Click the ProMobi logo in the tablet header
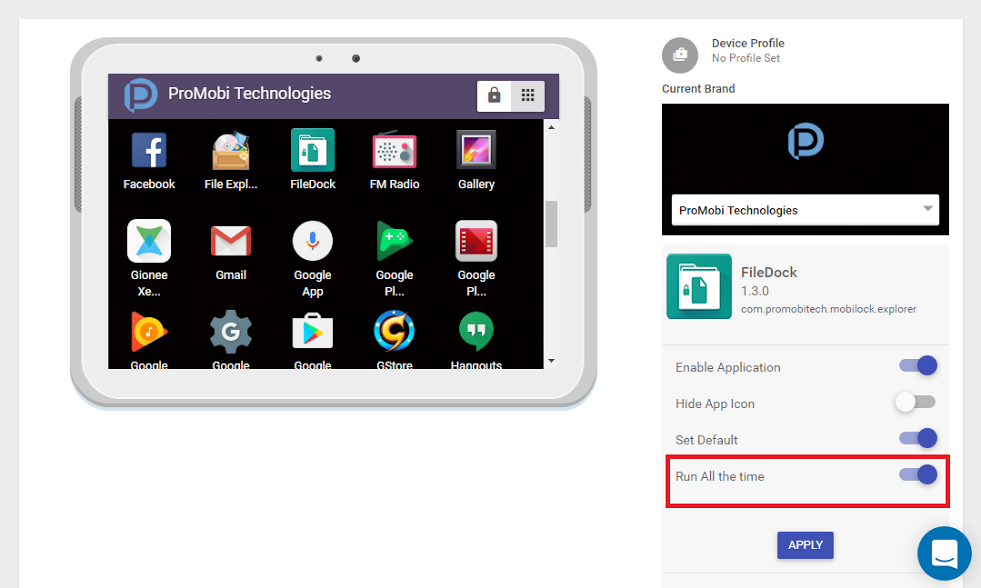Image resolution: width=981 pixels, height=588 pixels. click(141, 95)
